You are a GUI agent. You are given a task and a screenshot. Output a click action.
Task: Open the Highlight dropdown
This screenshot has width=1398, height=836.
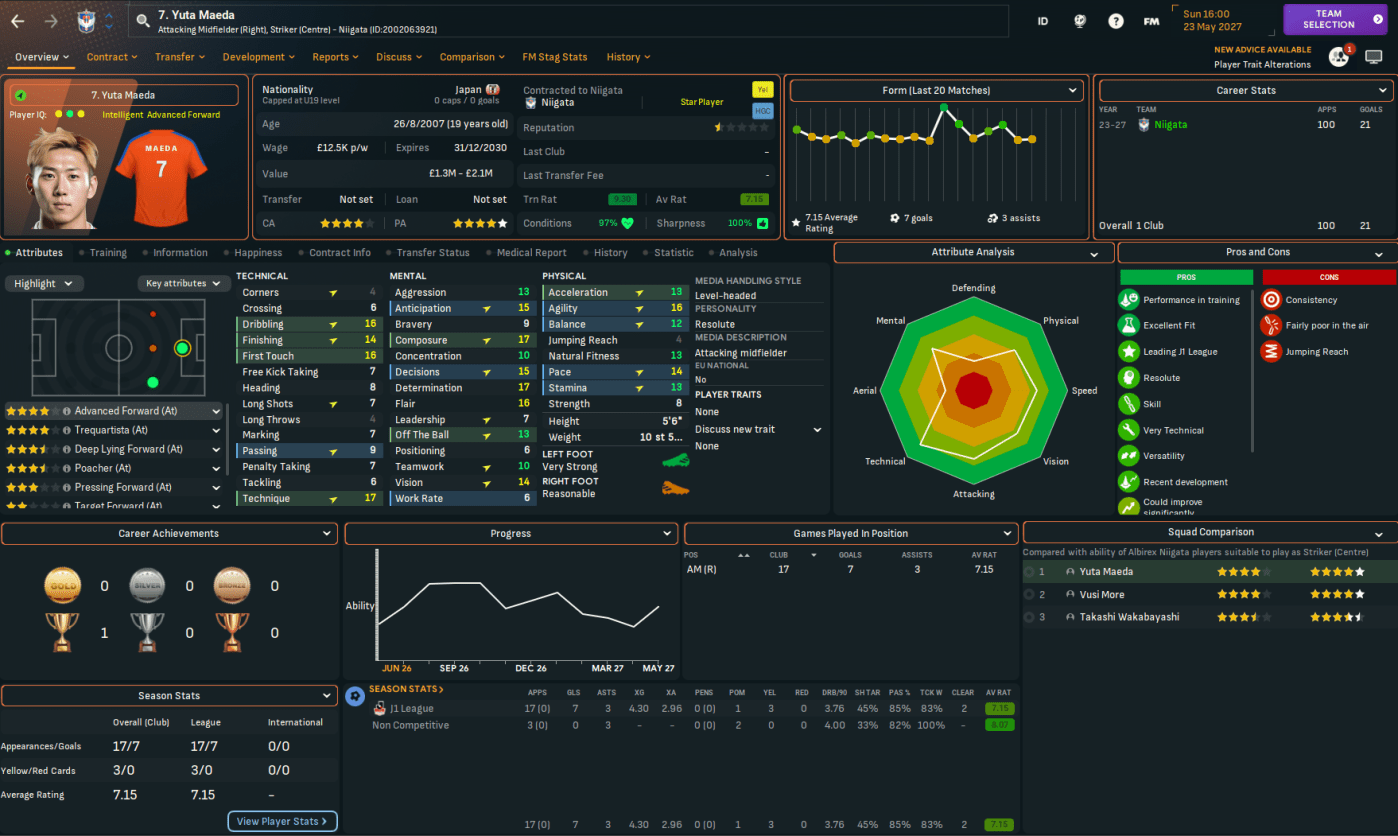pyautogui.click(x=43, y=284)
